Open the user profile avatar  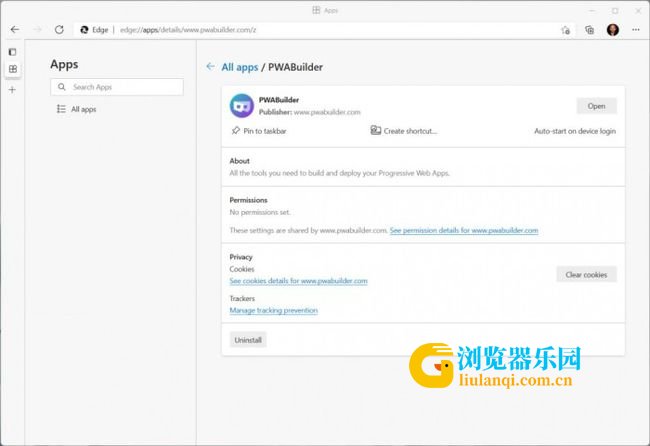click(x=613, y=30)
